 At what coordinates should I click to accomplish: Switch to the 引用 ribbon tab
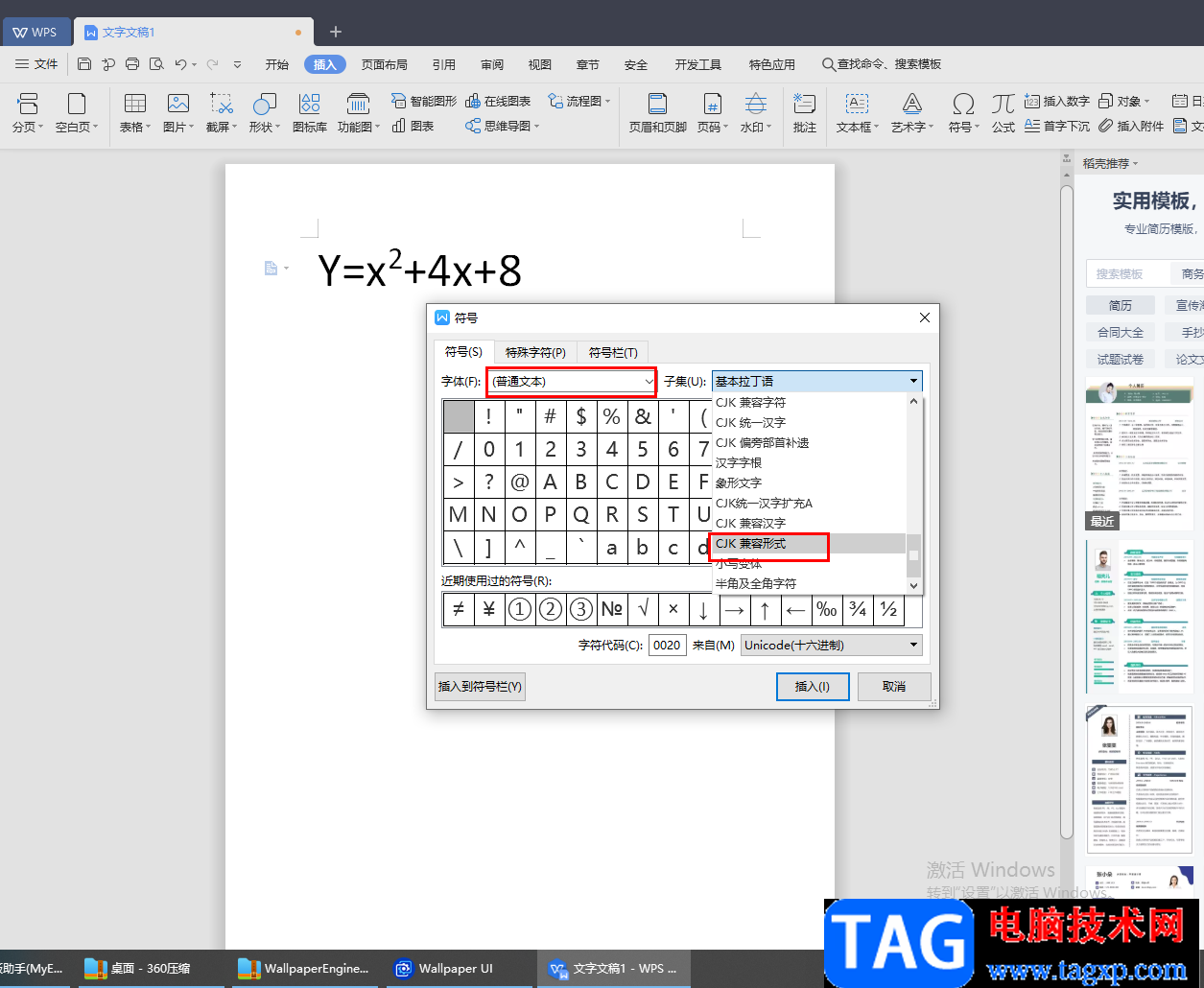(x=444, y=64)
